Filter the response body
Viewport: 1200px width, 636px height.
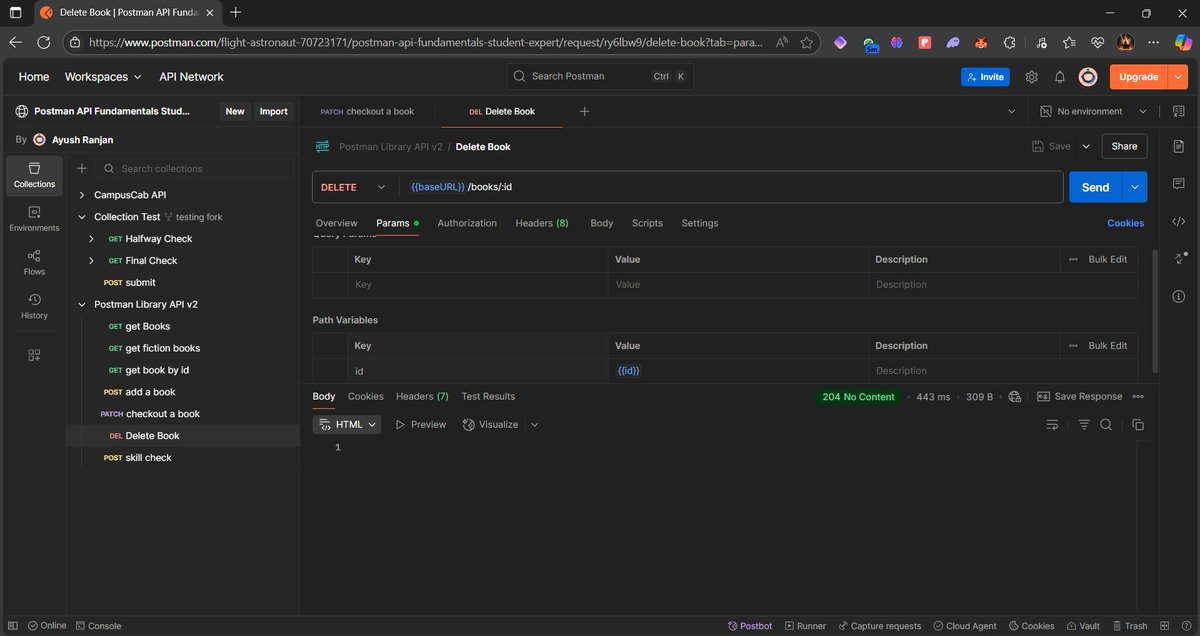click(x=1084, y=425)
